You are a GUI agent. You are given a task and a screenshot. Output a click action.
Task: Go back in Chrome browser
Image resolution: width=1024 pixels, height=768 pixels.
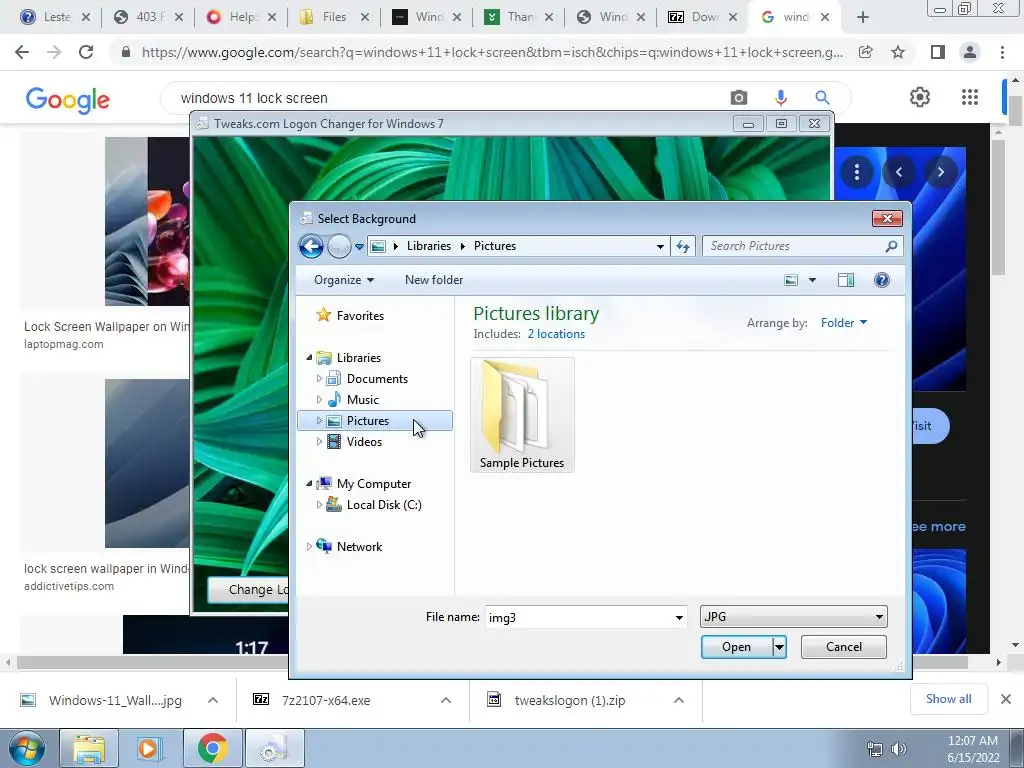pyautogui.click(x=22, y=52)
